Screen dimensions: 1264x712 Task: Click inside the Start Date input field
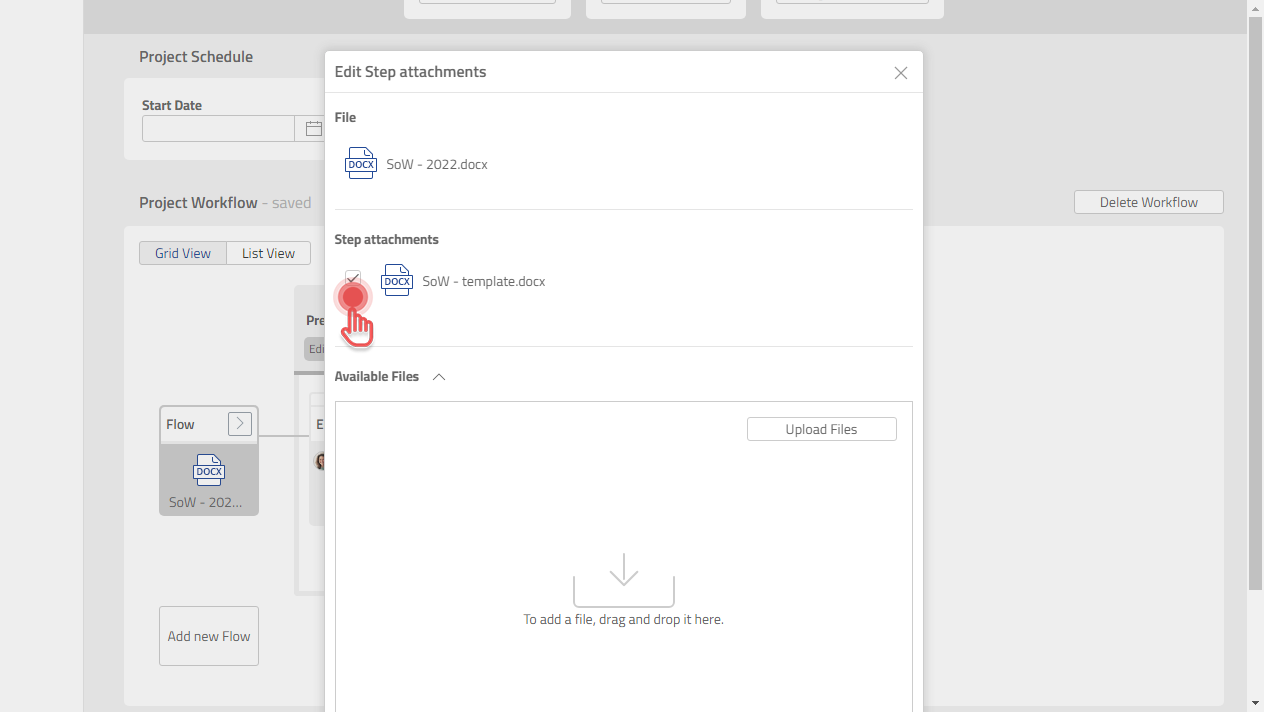(x=218, y=128)
